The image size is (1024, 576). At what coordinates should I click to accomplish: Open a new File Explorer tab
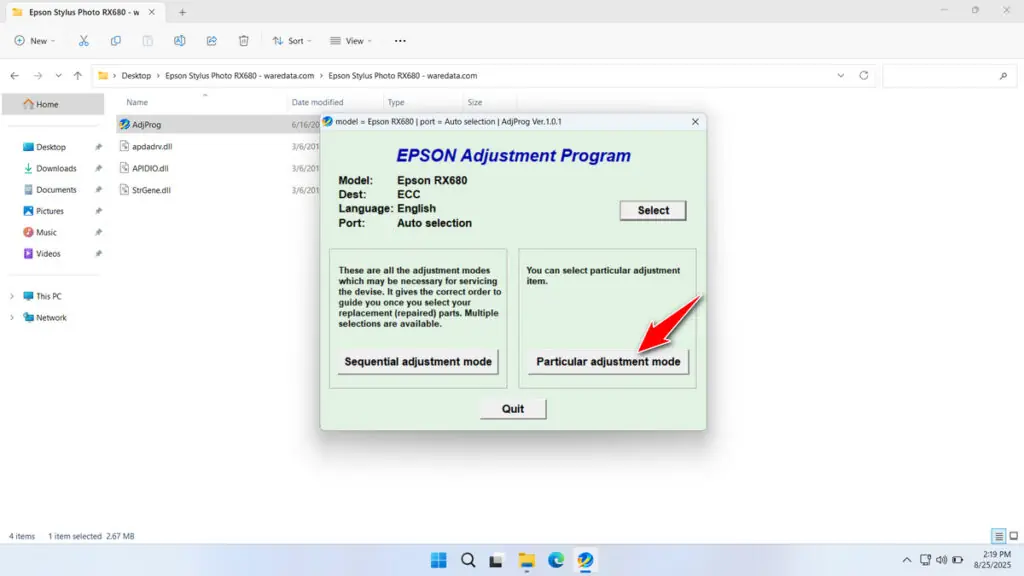coord(182,12)
